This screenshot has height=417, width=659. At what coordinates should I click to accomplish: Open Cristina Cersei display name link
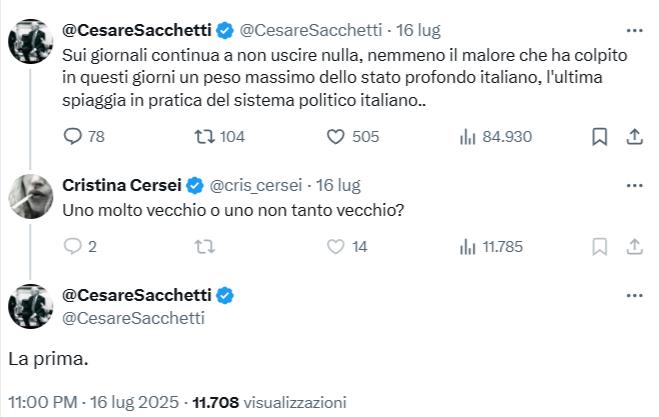click(121, 185)
